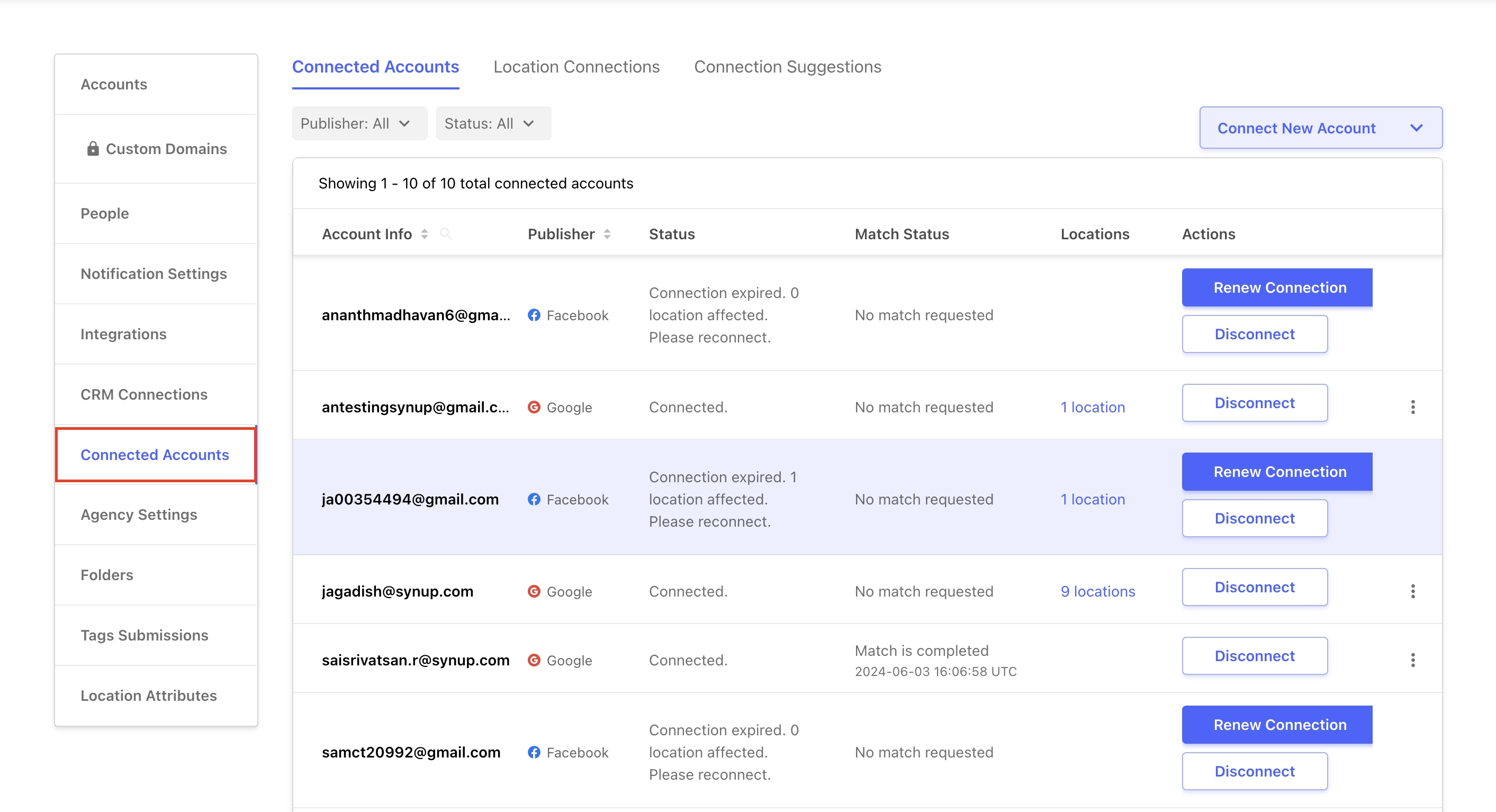Click the saisrivatsan.r@synup.com account email
This screenshot has width=1496, height=812.
pyautogui.click(x=416, y=660)
